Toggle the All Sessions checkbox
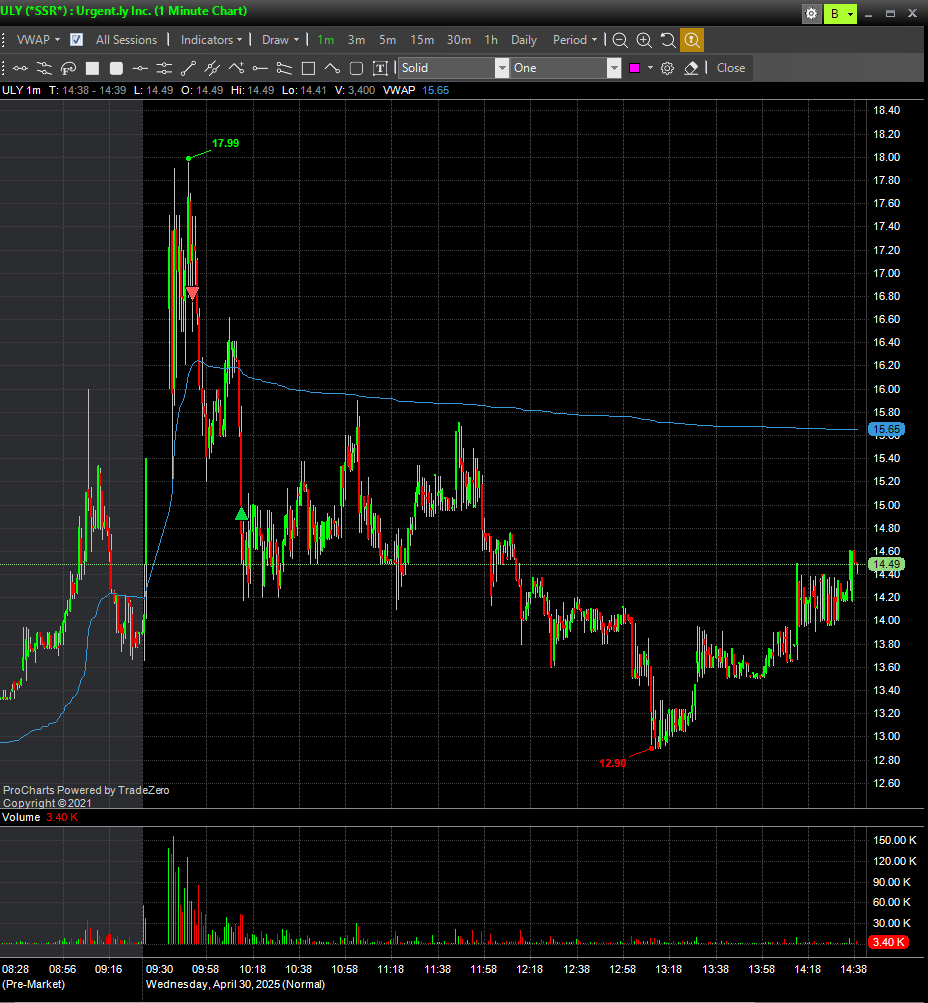This screenshot has height=1003, width=928. [x=76, y=40]
